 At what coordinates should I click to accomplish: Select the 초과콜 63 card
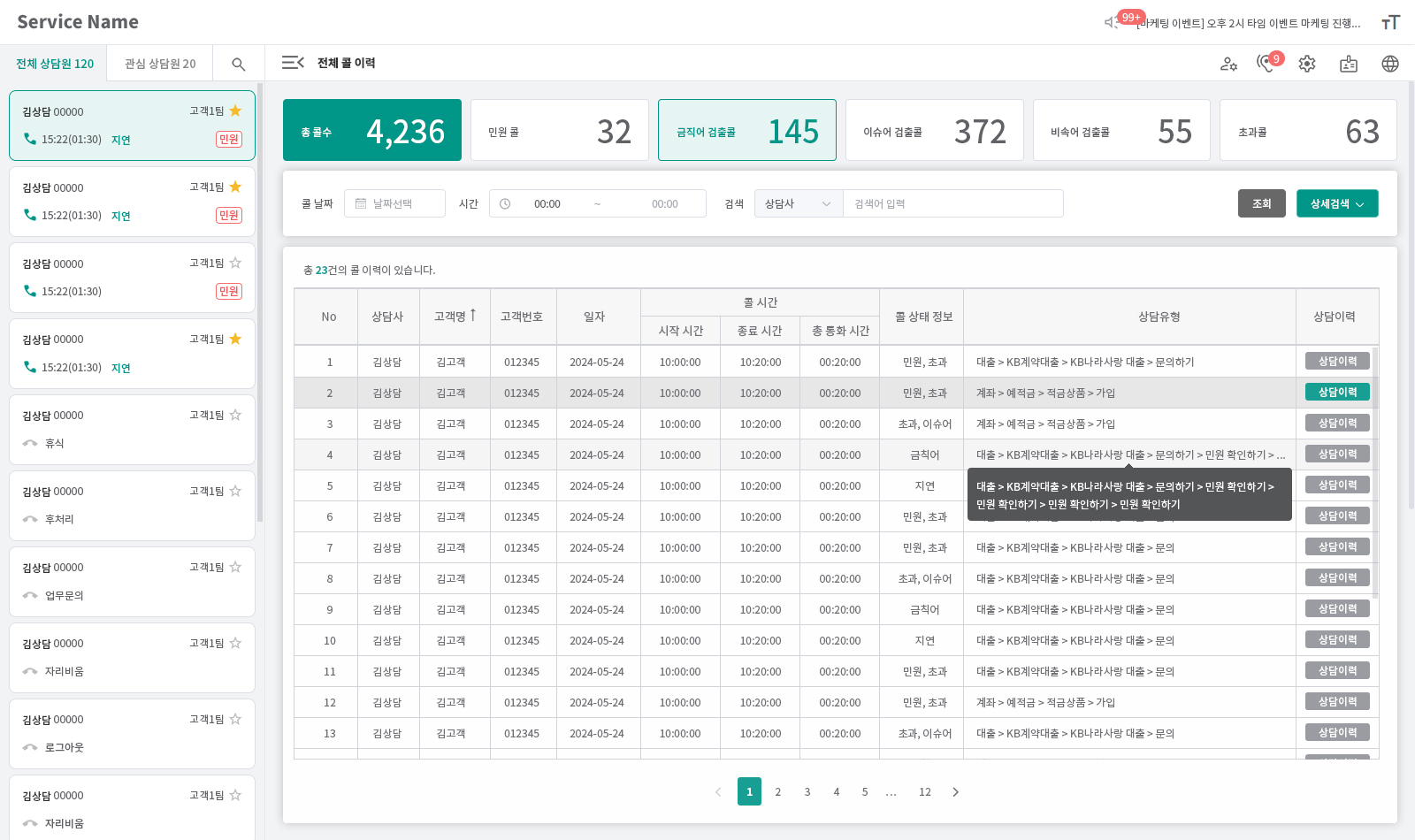pyautogui.click(x=1308, y=130)
